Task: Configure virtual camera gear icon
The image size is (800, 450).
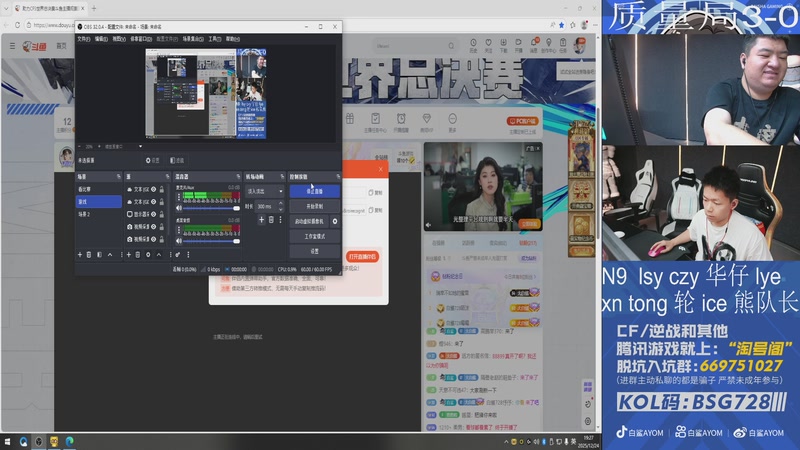Action: pos(335,221)
